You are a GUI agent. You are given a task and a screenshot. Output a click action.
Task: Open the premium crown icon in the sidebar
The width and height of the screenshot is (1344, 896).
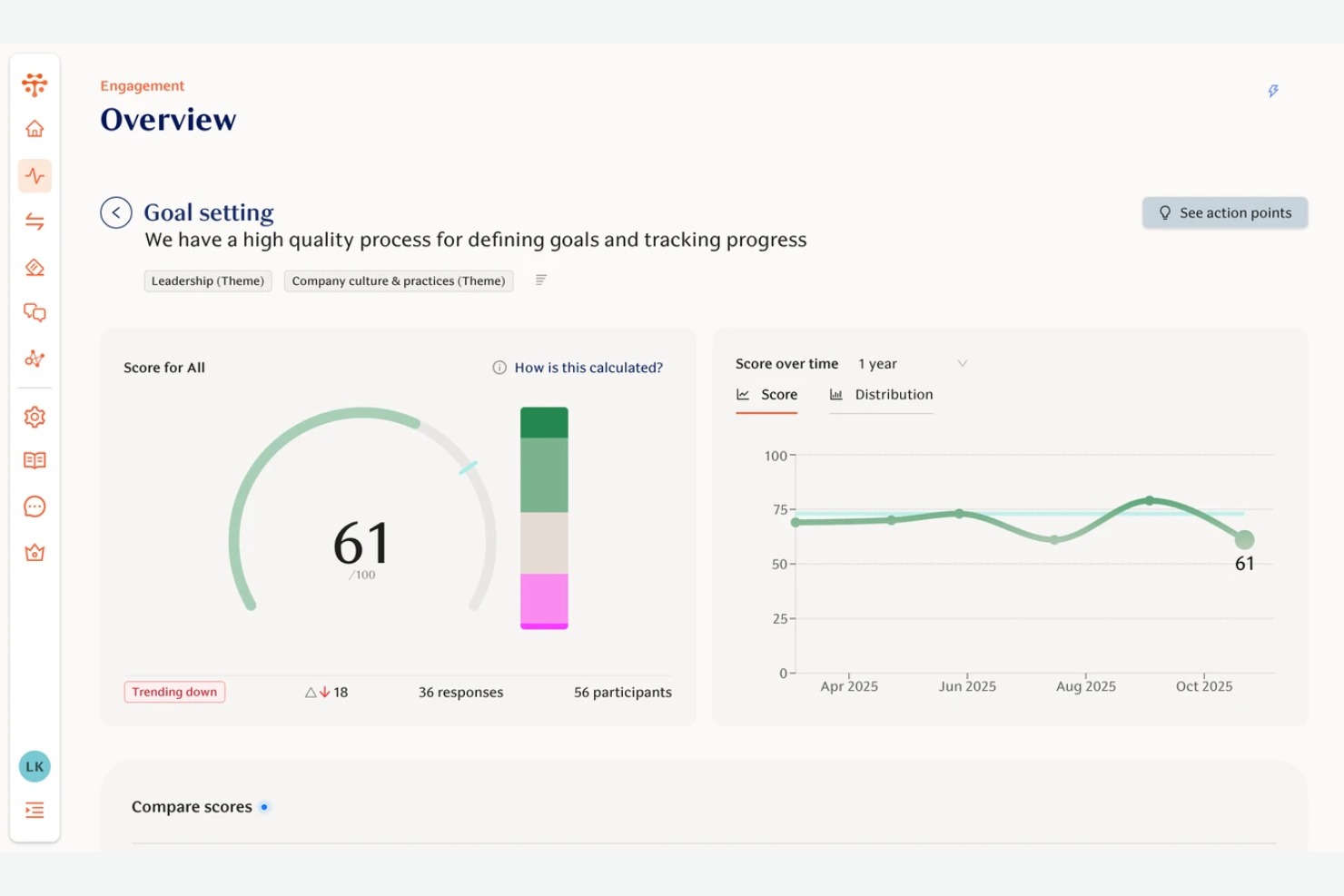tap(35, 552)
